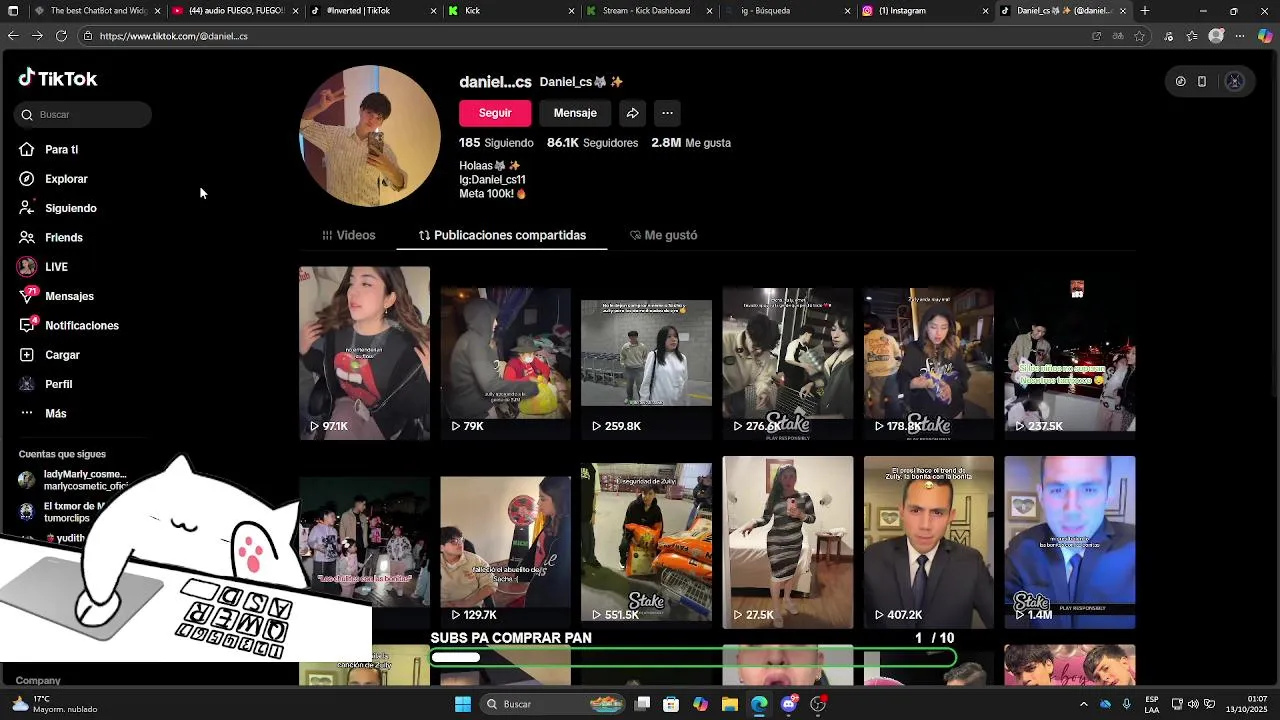
Task: Click the browser forward arrow
Action: coord(37,36)
